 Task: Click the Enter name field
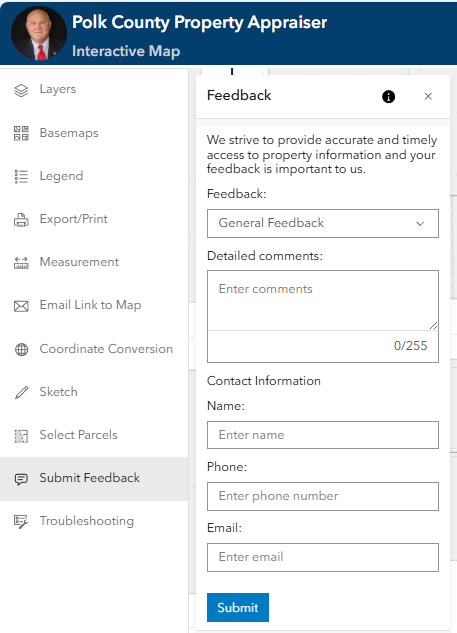tap(323, 435)
